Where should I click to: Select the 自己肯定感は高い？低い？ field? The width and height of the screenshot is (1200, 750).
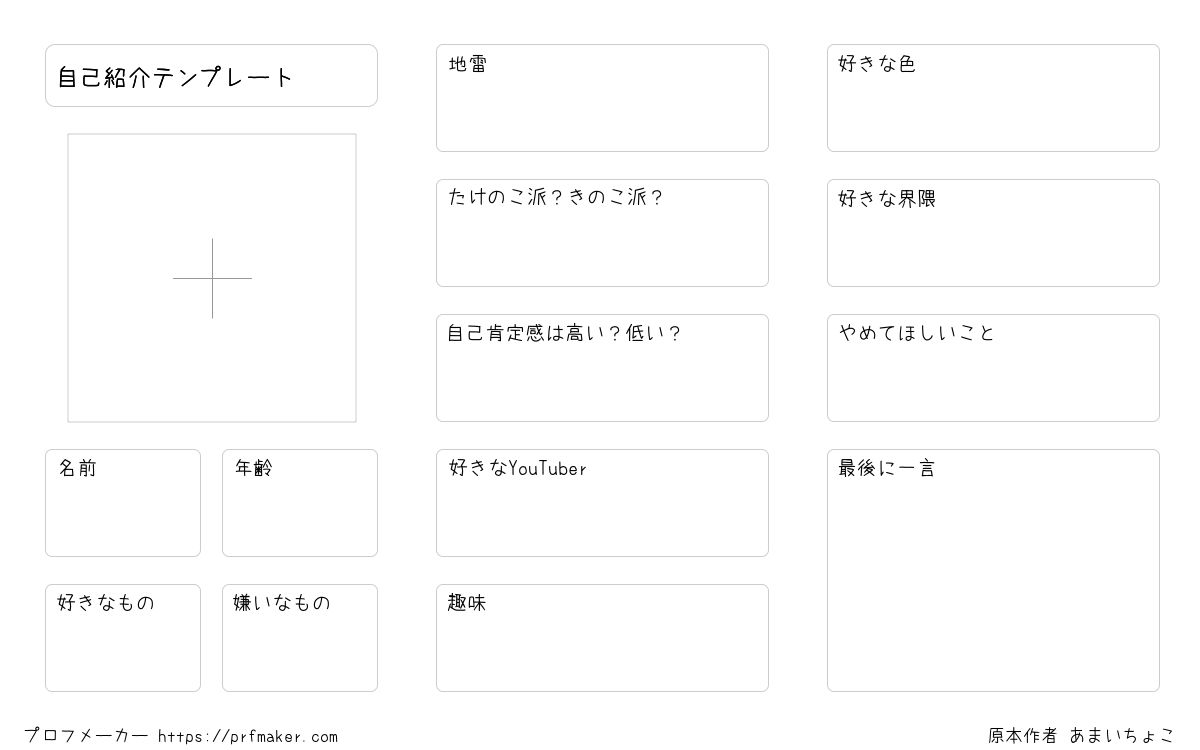(x=602, y=368)
